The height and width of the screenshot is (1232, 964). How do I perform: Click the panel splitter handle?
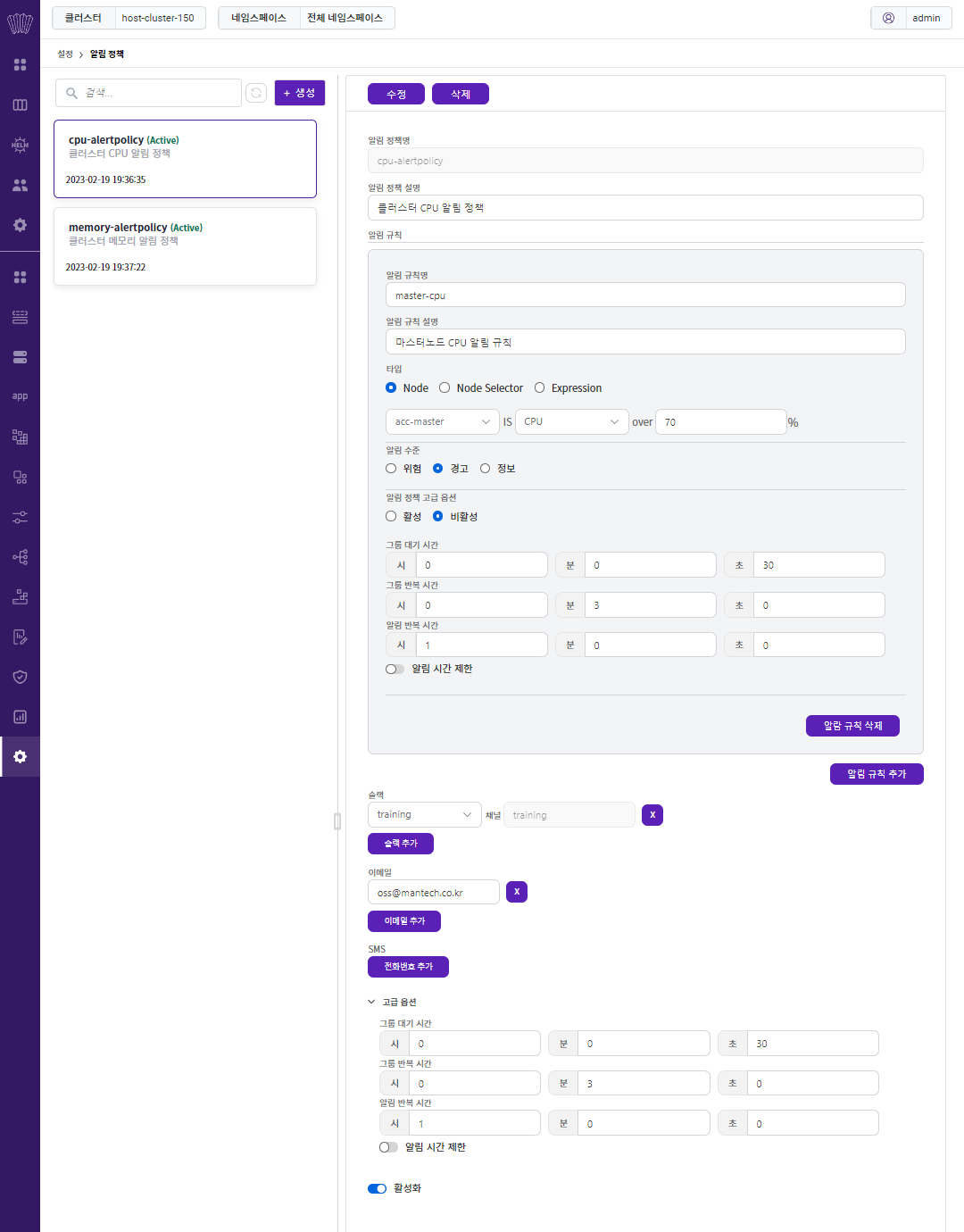pos(337,821)
